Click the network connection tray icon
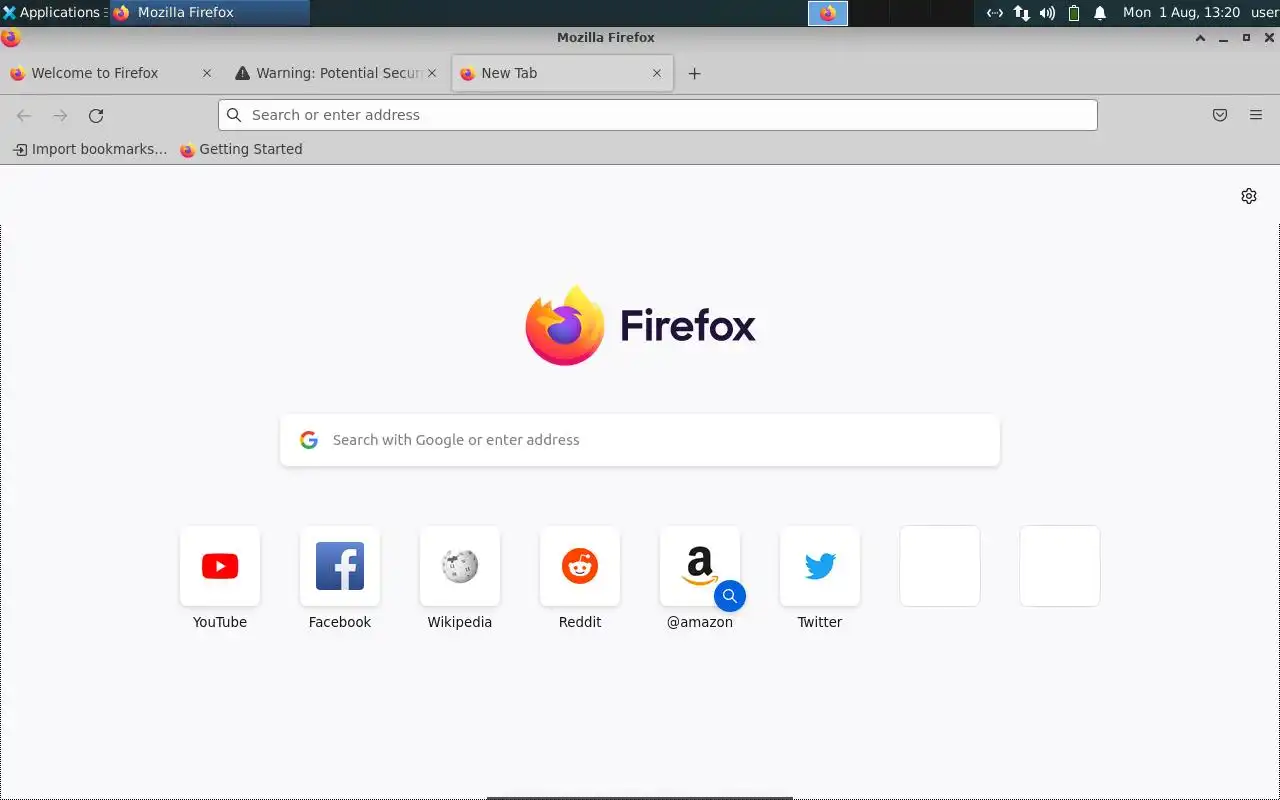Image resolution: width=1280 pixels, height=800 pixels. pyautogui.click(x=1021, y=13)
